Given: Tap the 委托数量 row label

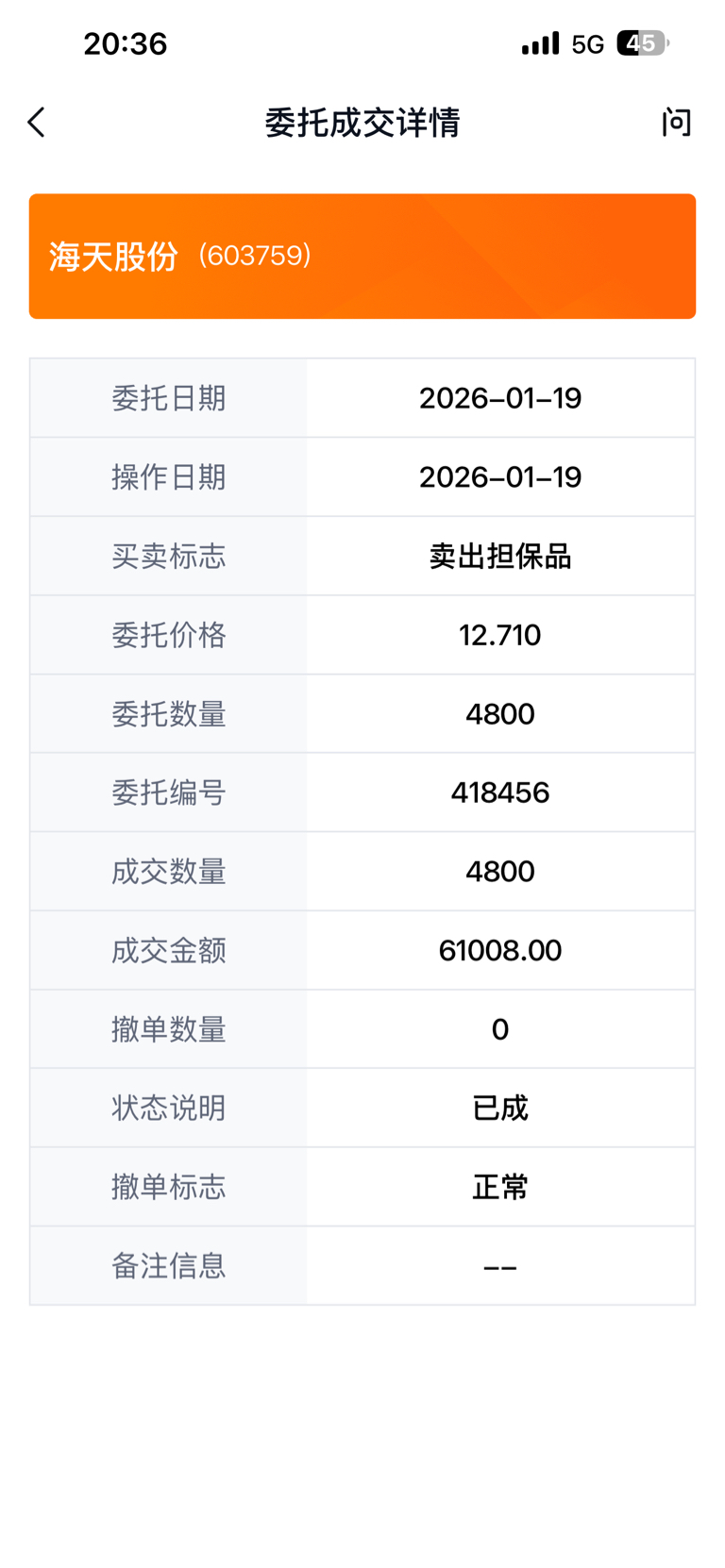Looking at the screenshot, I should coord(169,714).
